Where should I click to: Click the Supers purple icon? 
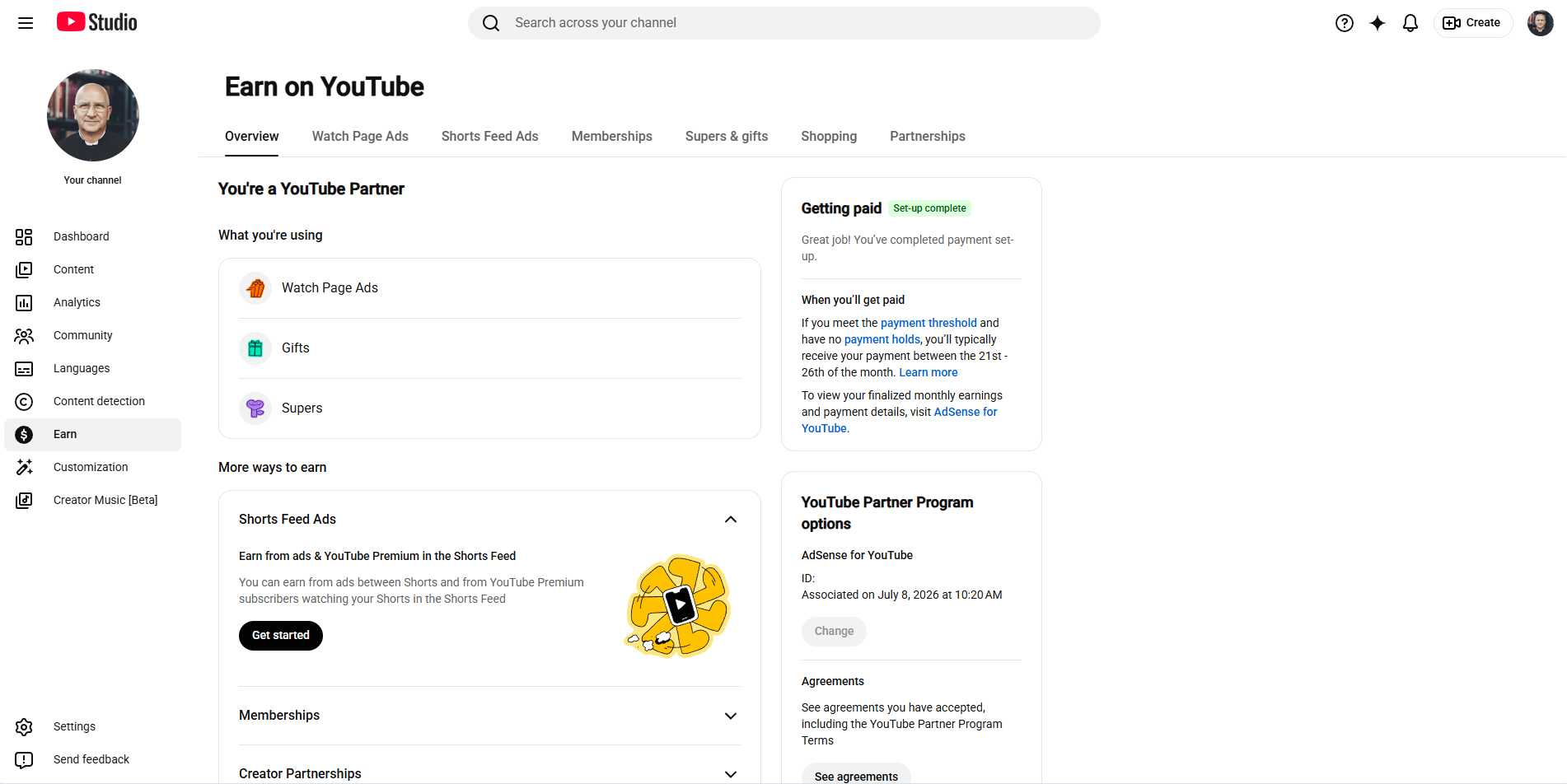pos(255,408)
